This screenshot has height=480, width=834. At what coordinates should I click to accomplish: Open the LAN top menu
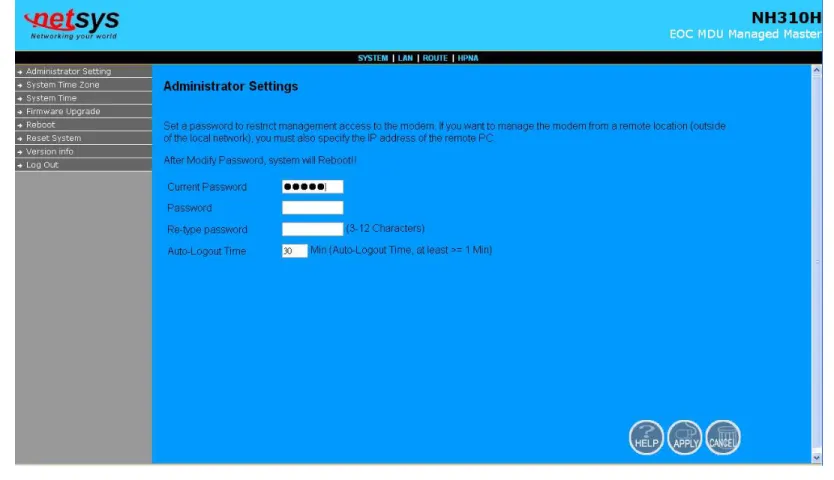[x=405, y=58]
